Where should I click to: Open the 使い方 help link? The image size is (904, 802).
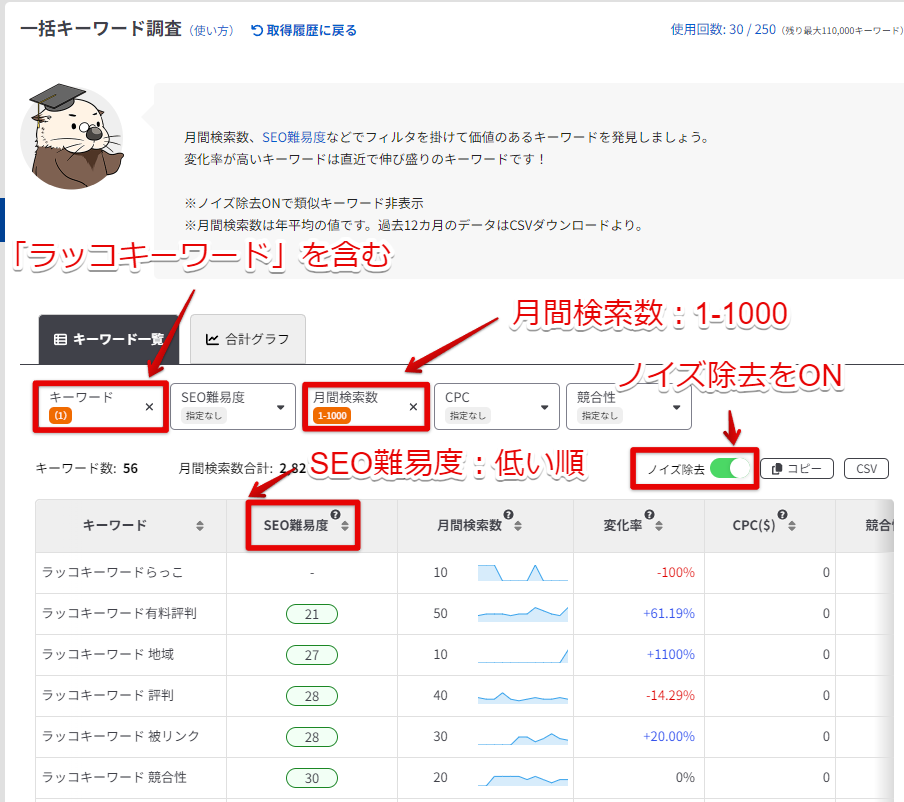tap(211, 30)
